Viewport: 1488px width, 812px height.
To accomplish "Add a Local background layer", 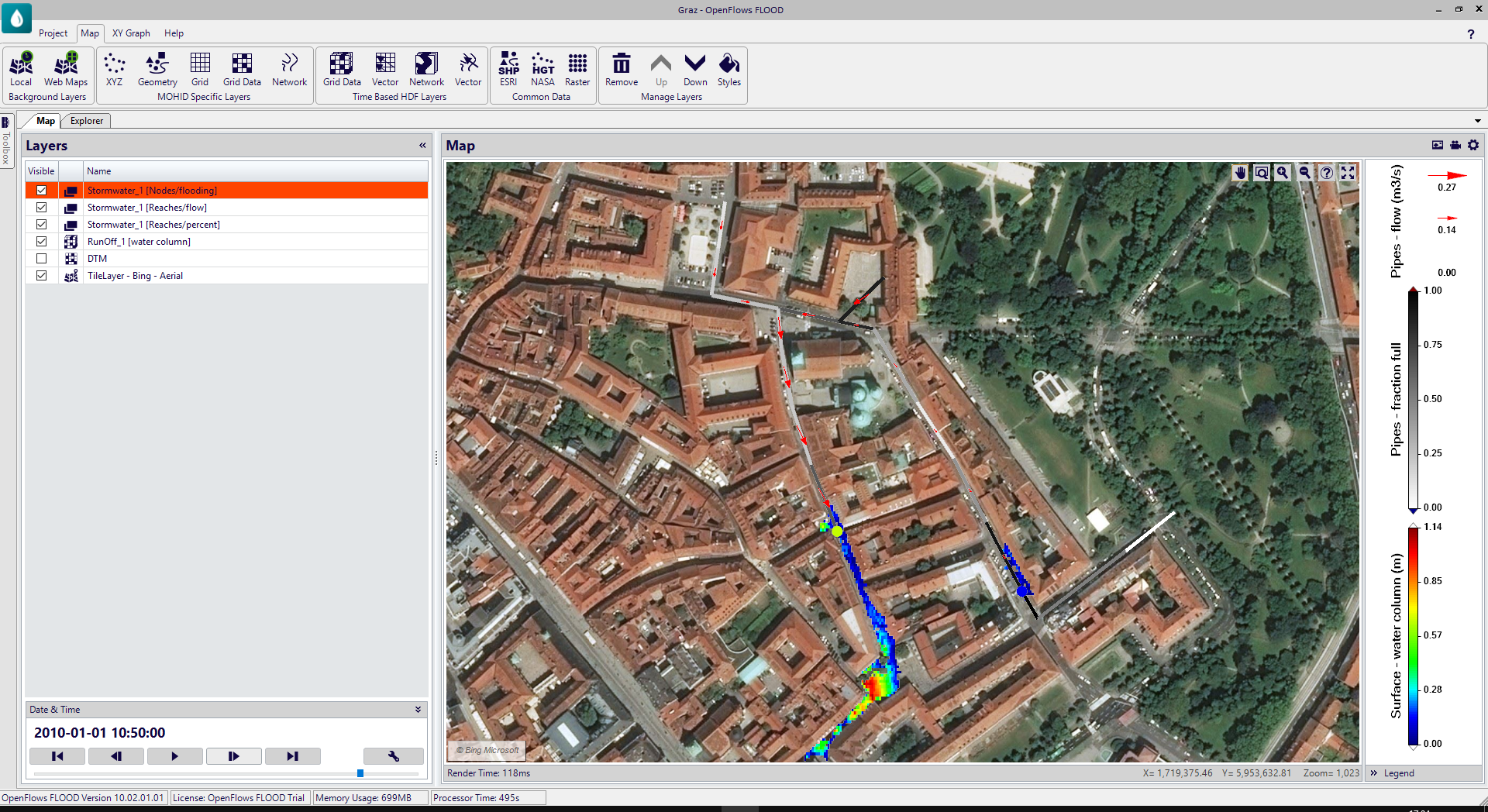I will (x=21, y=70).
